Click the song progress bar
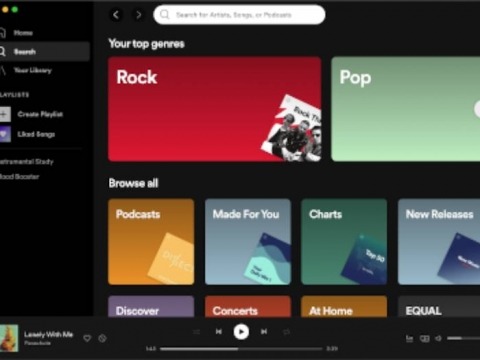 tap(241, 349)
